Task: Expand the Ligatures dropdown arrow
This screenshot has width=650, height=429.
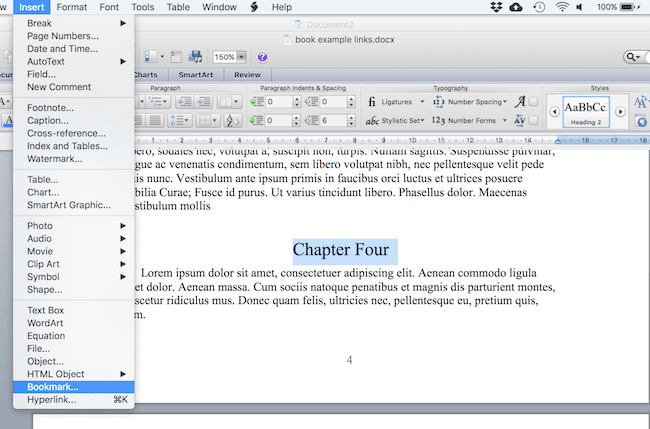Action: [422, 102]
